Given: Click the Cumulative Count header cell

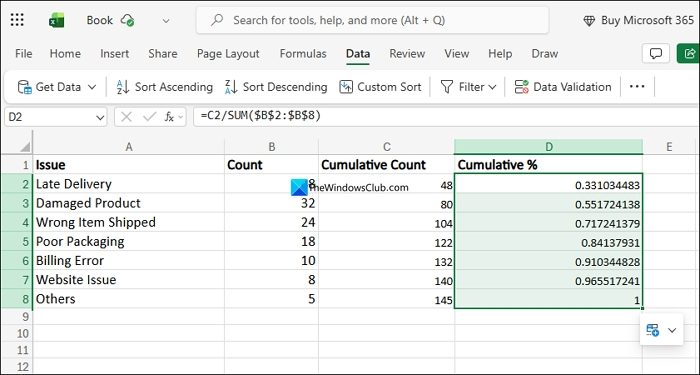Looking at the screenshot, I should (387, 165).
